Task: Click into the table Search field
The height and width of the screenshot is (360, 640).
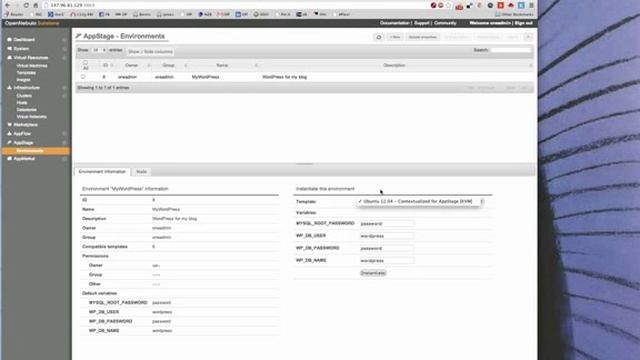Action: [511, 50]
